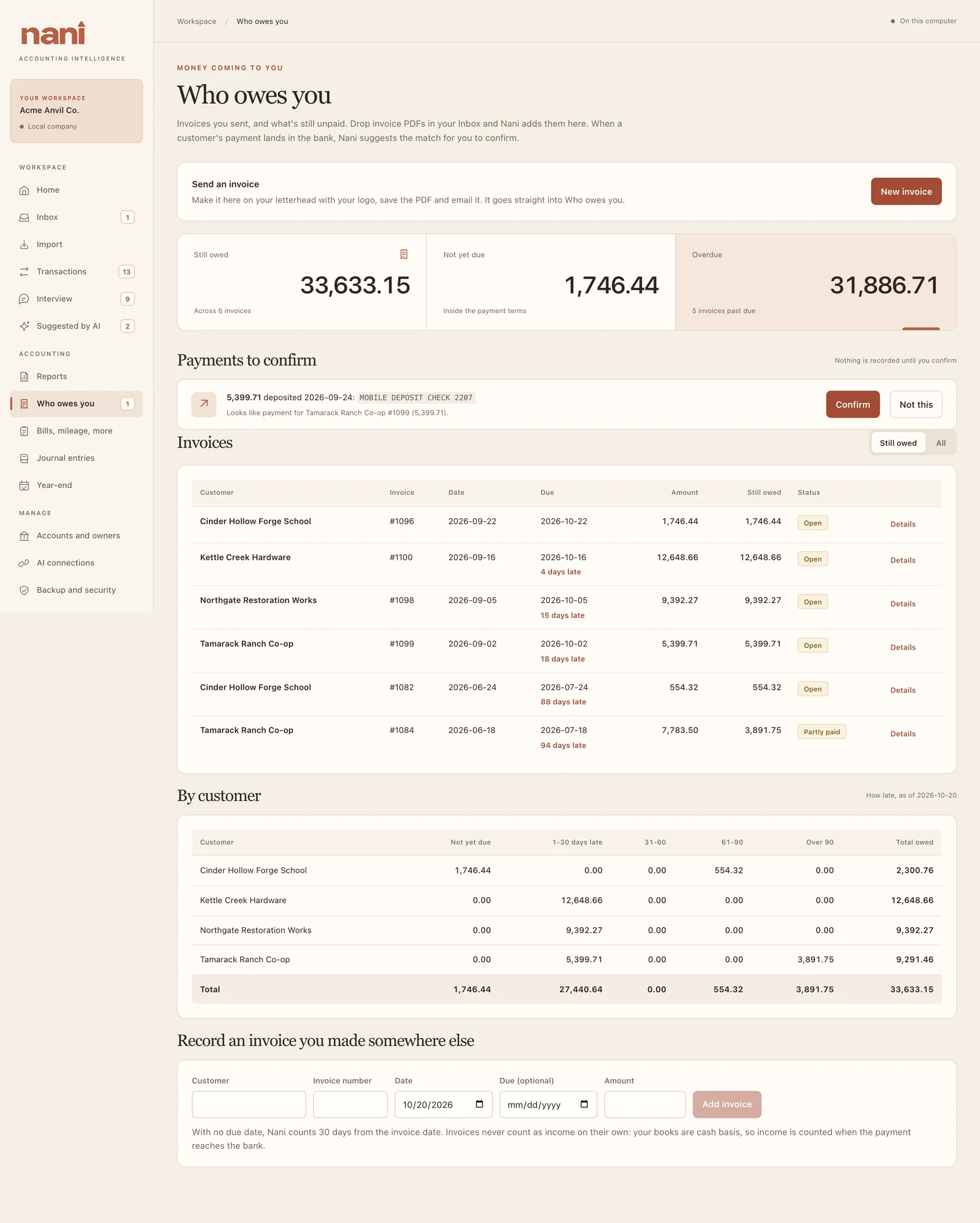This screenshot has width=980, height=1223.
Task: Click the AI connections link icon
Action: pyautogui.click(x=24, y=563)
